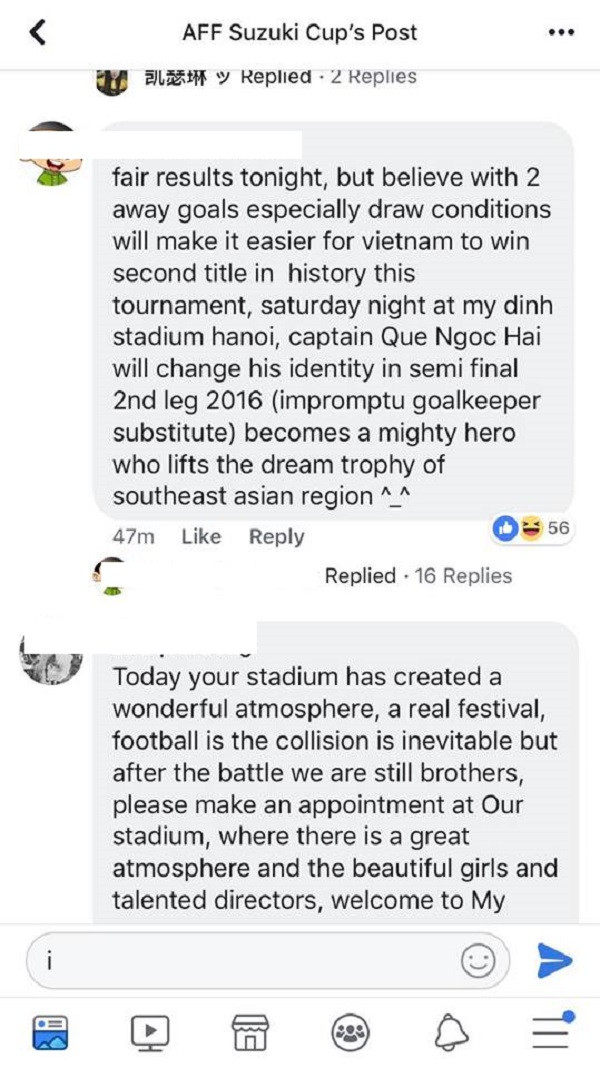The width and height of the screenshot is (600, 1068).
Task: Tap the avatar beside 2 Replies
Action: [112, 81]
